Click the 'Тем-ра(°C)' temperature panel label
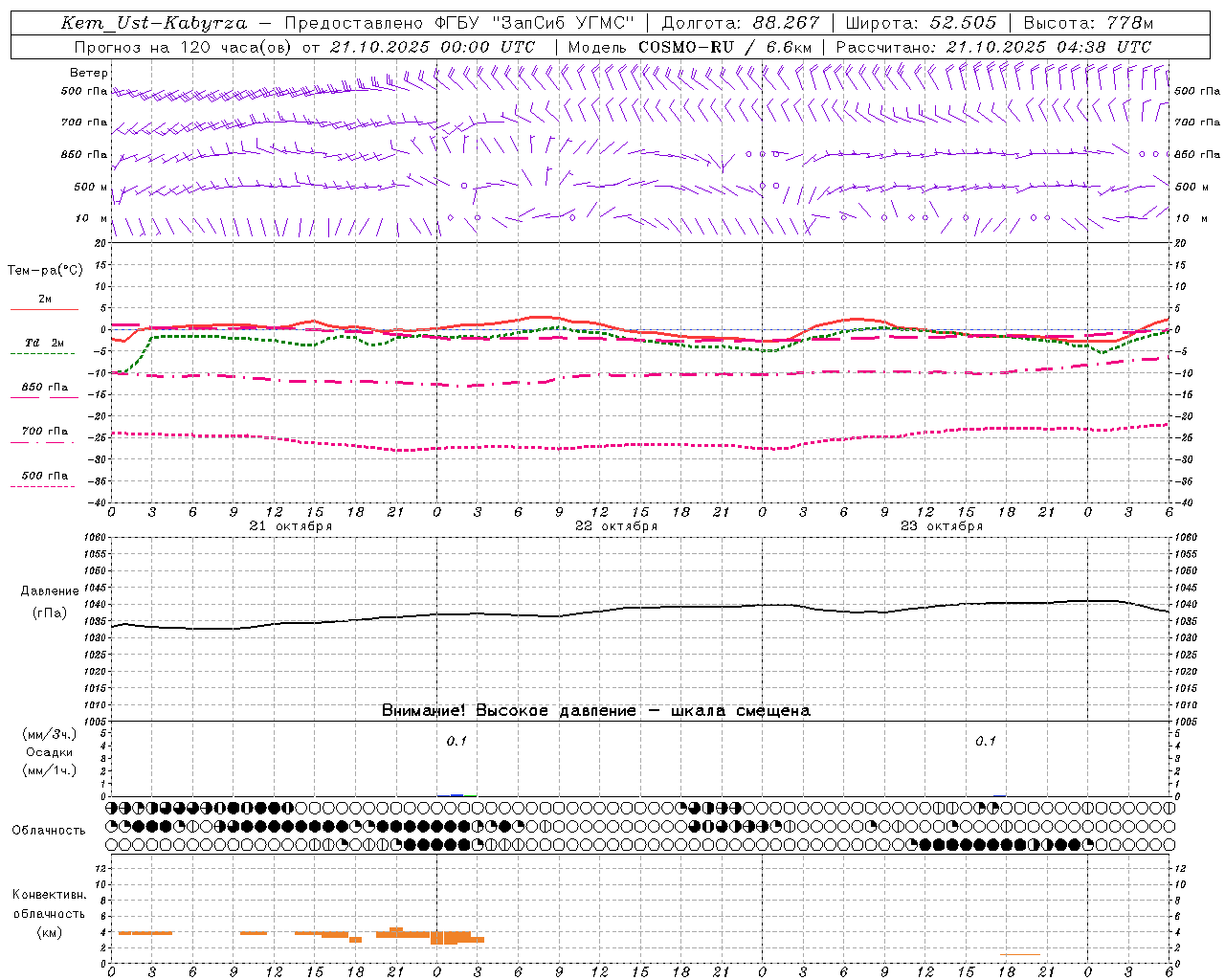This screenshot has height=980, width=1225. (x=45, y=271)
